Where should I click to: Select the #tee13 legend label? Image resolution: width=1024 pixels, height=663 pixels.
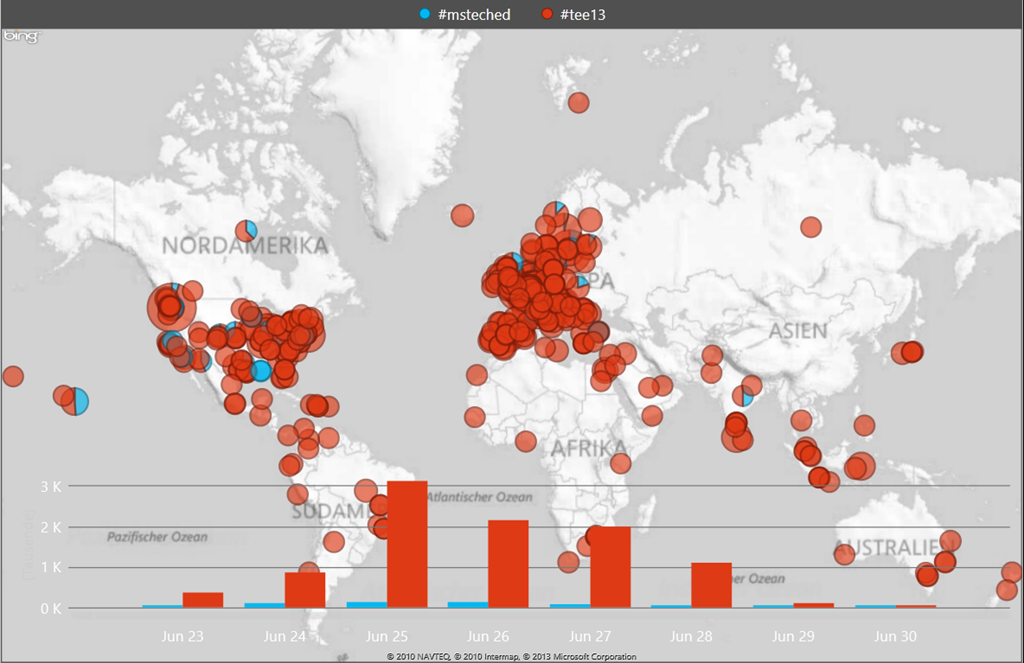coord(583,14)
